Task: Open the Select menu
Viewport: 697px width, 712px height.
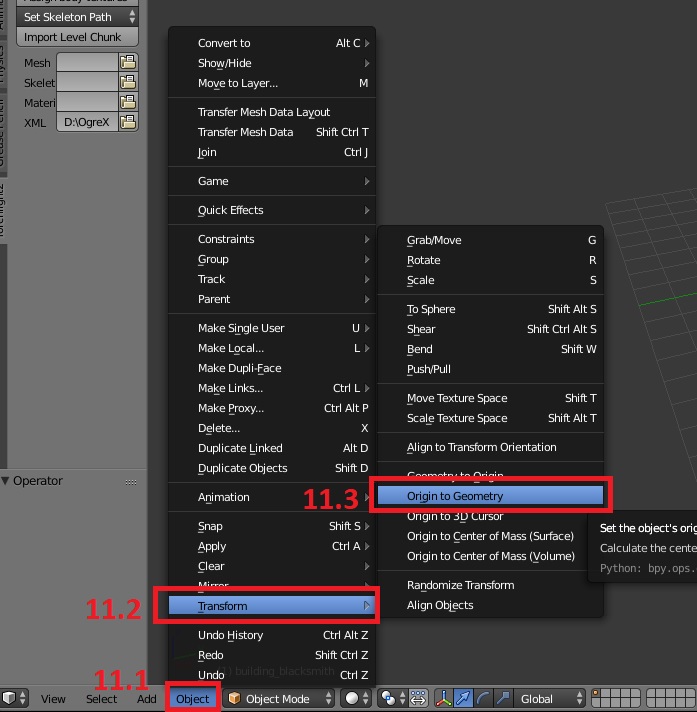Action: pyautogui.click(x=101, y=699)
